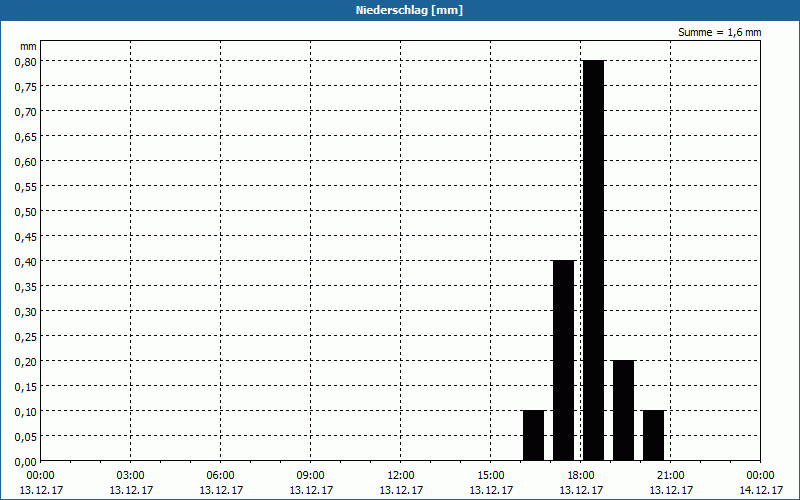Click the 18:00 time axis label
The height and width of the screenshot is (500, 800).
(581, 476)
